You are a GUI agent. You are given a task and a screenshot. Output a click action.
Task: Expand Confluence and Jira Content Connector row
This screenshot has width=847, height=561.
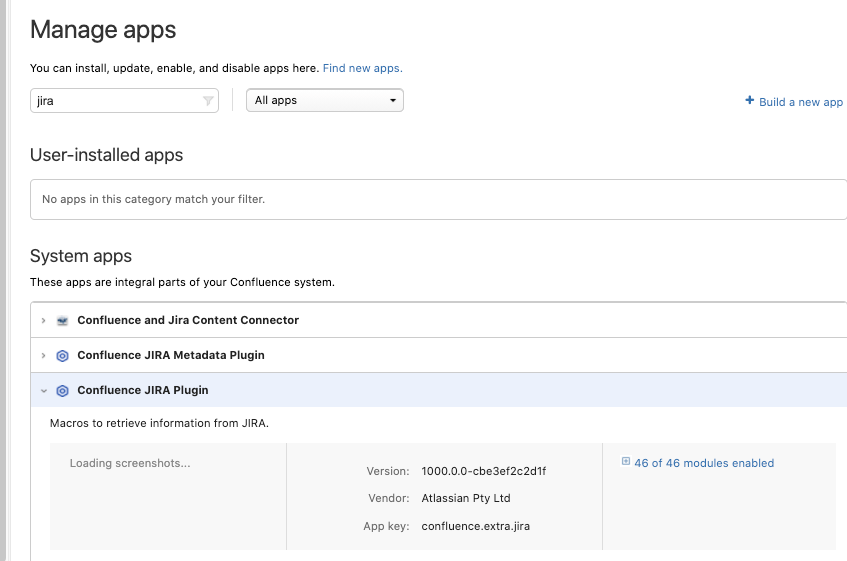pyautogui.click(x=43, y=320)
